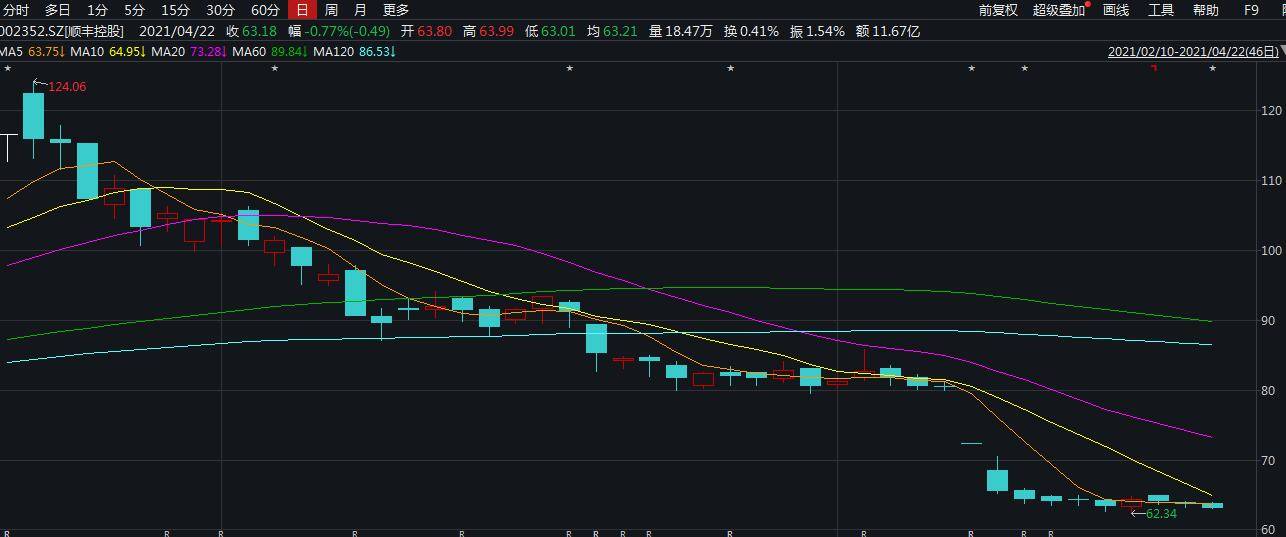The image size is (1286, 537).
Task: Expand the date range dropdown triangle
Action: click(1282, 51)
